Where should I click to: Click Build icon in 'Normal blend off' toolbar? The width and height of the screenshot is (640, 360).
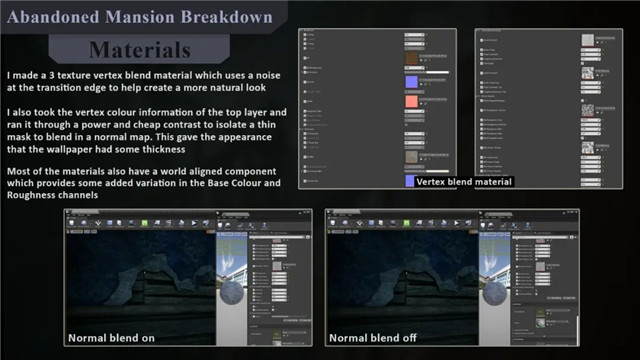click(444, 223)
